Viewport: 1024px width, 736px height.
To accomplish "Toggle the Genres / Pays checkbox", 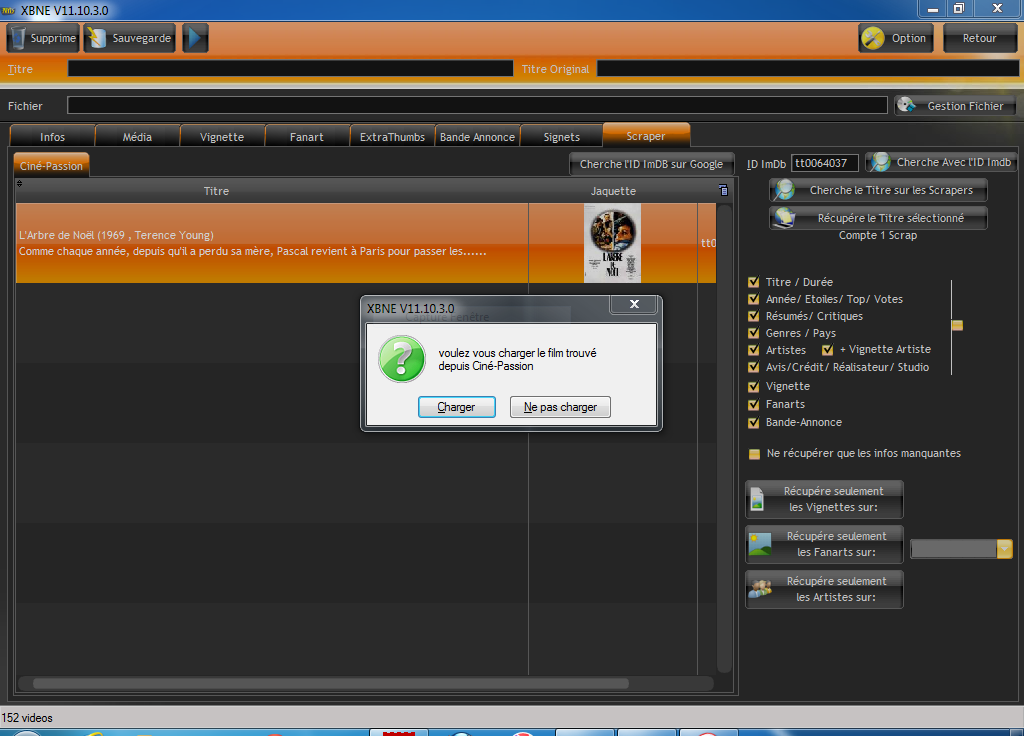I will pos(754,333).
